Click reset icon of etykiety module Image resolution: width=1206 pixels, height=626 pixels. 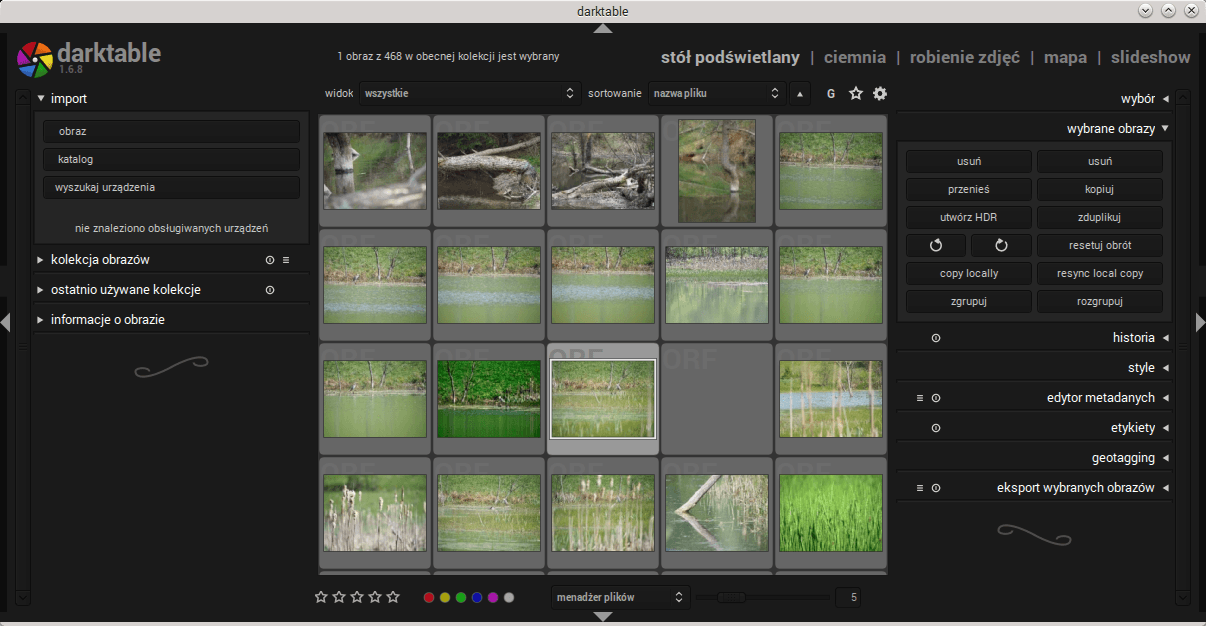pos(936,428)
